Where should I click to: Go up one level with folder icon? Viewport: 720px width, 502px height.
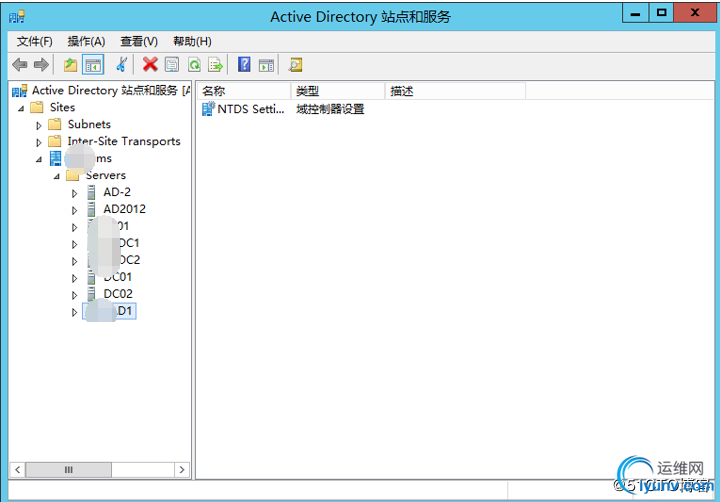point(70,65)
